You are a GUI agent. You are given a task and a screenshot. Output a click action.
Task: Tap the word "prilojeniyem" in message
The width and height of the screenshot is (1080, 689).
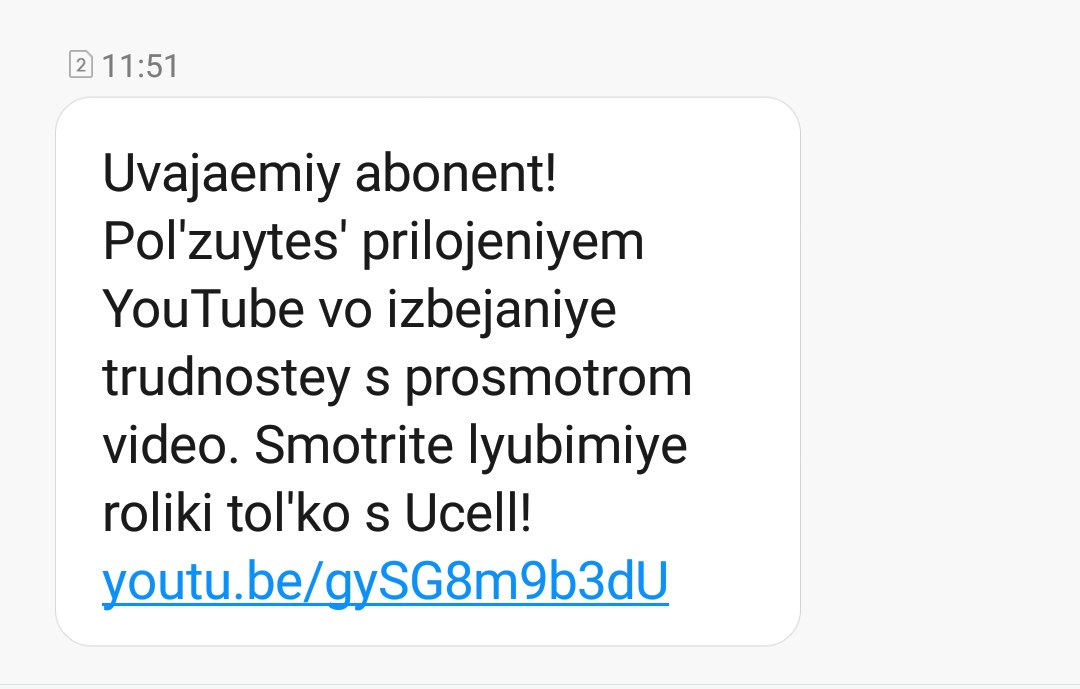(x=503, y=243)
